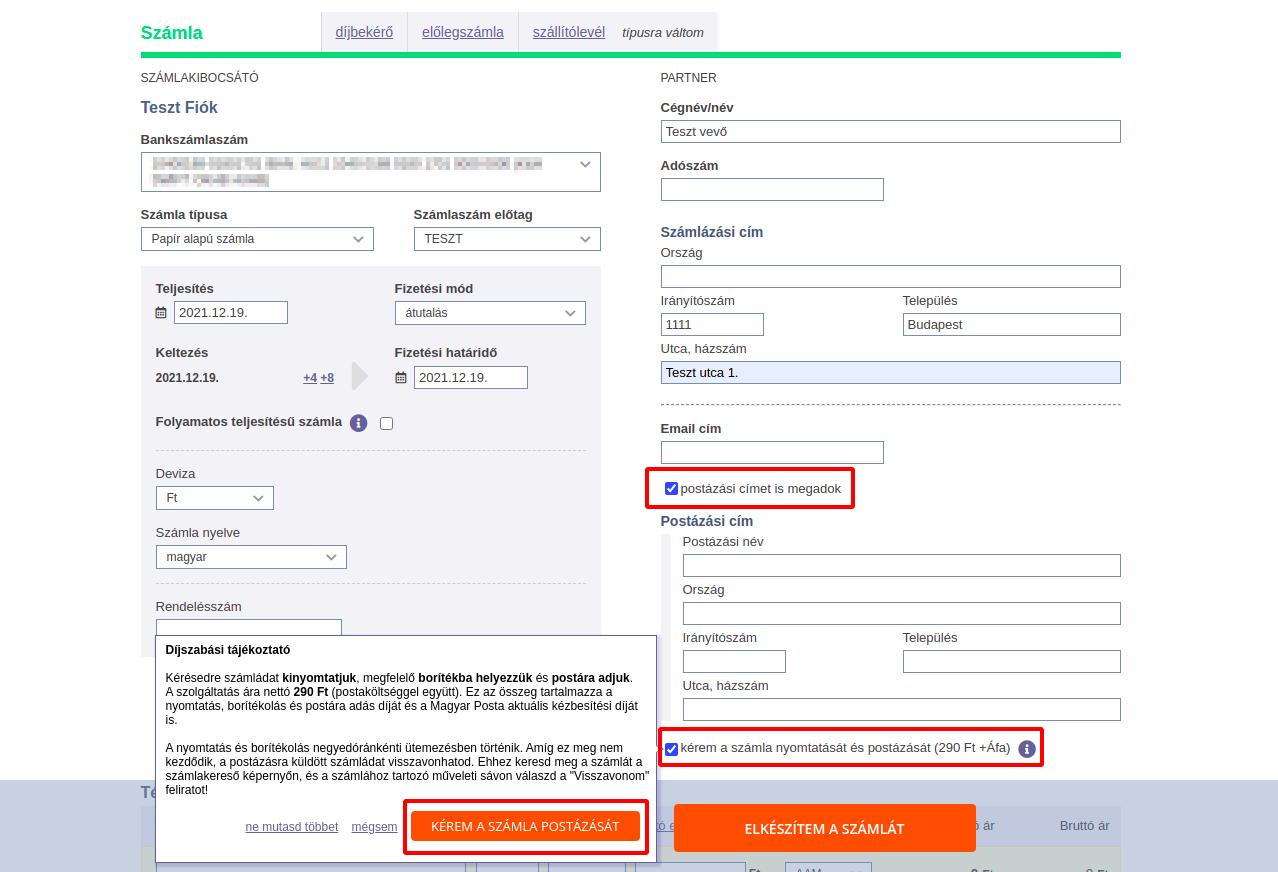Open the Számla típusa dropdown
The image size is (1278, 872).
coord(257,239)
